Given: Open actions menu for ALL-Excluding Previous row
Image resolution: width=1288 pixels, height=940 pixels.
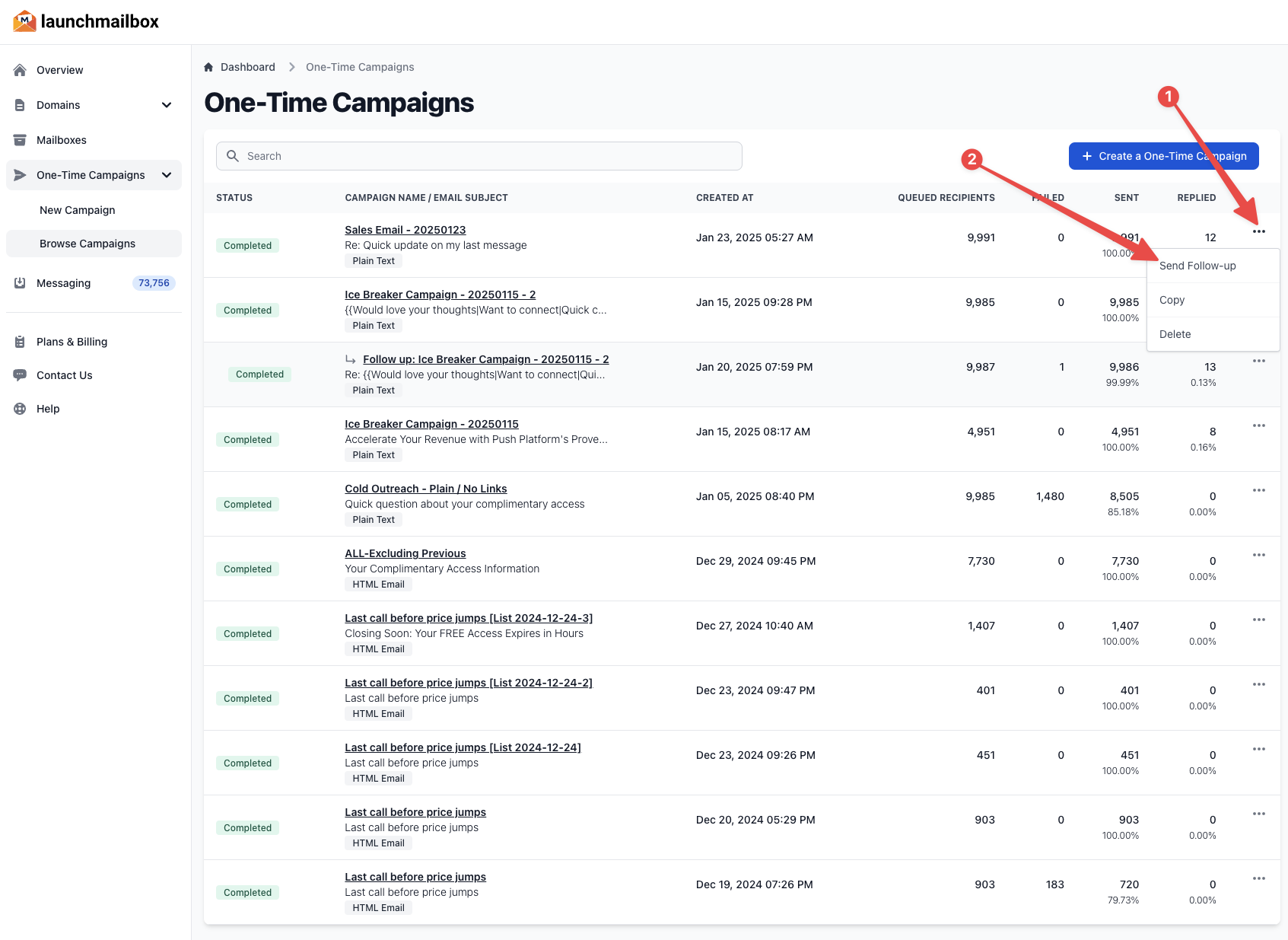Looking at the screenshot, I should click(1258, 555).
